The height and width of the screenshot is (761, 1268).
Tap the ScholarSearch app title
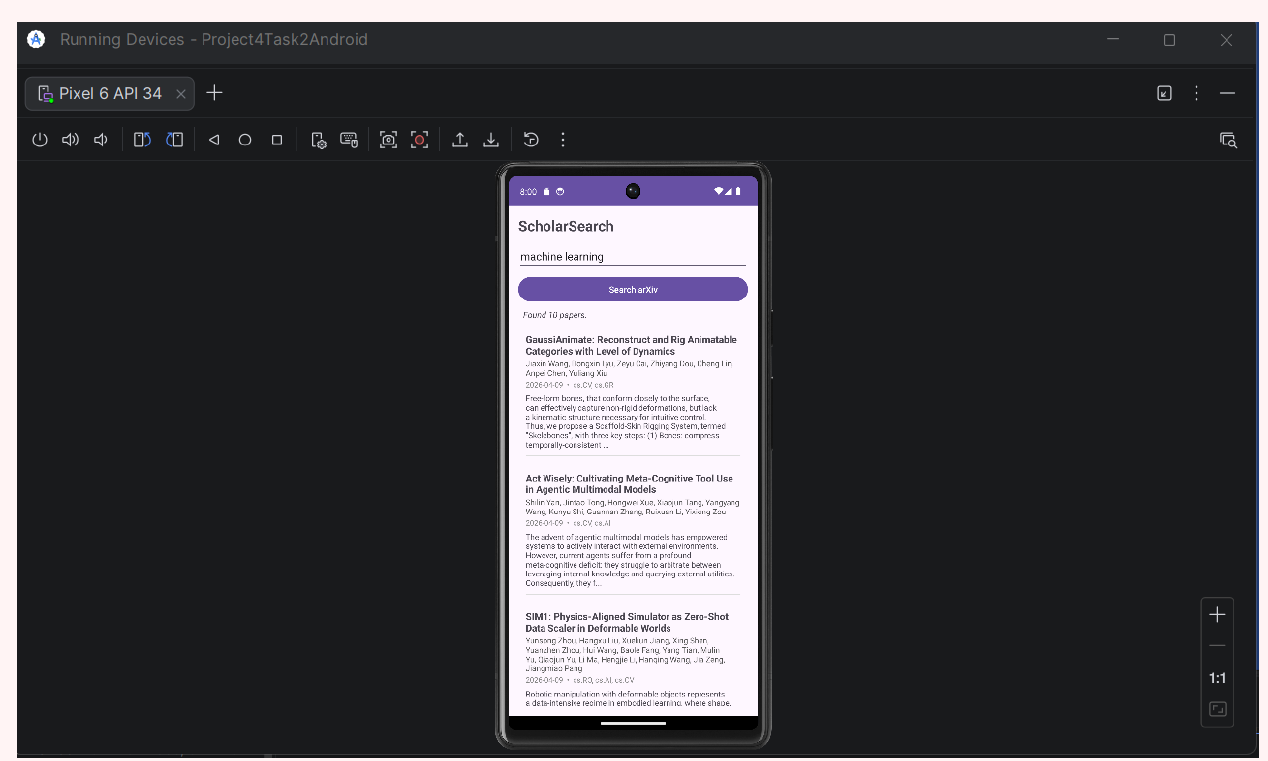[x=566, y=226]
